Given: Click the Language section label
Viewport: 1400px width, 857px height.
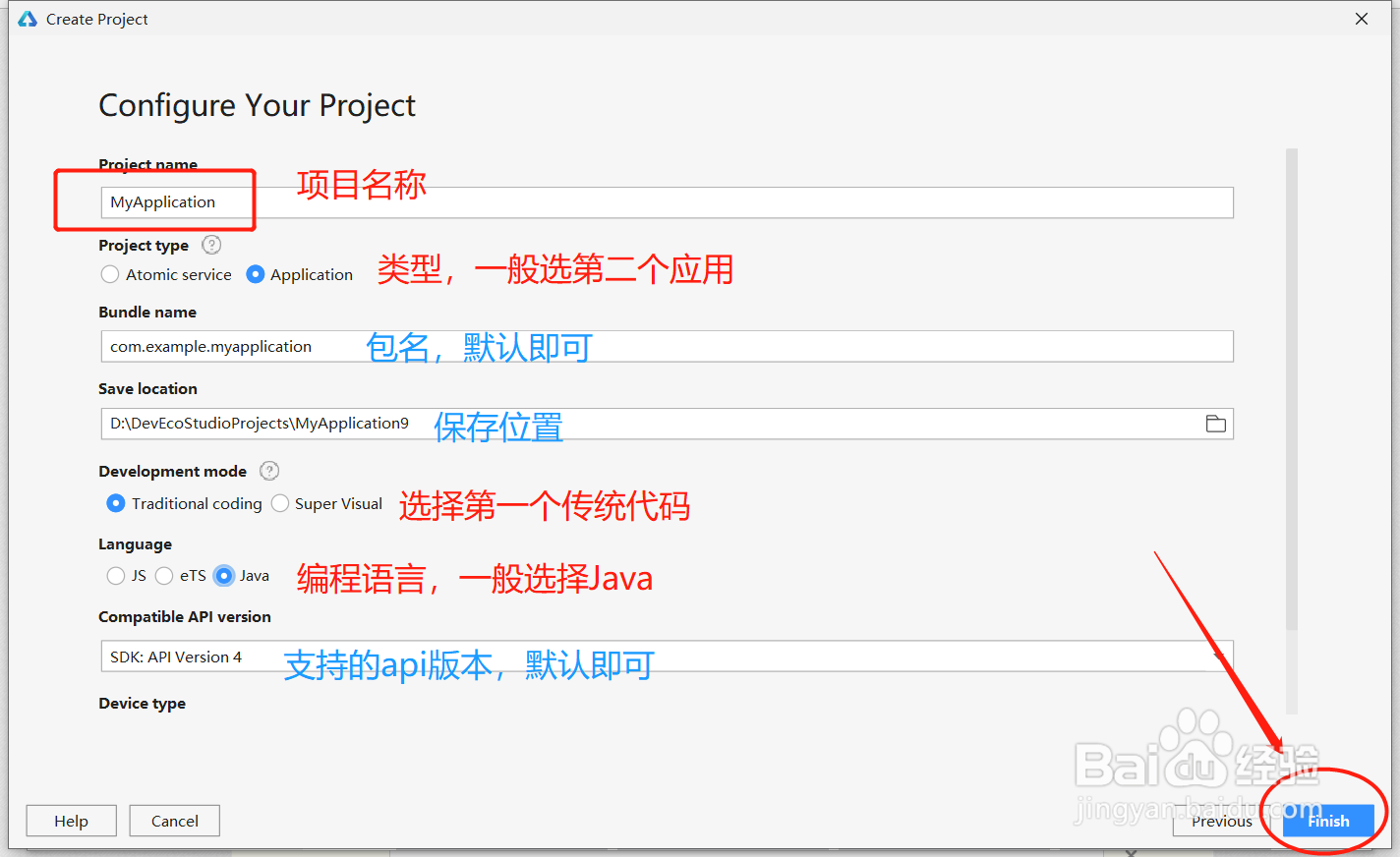Looking at the screenshot, I should pos(135,544).
